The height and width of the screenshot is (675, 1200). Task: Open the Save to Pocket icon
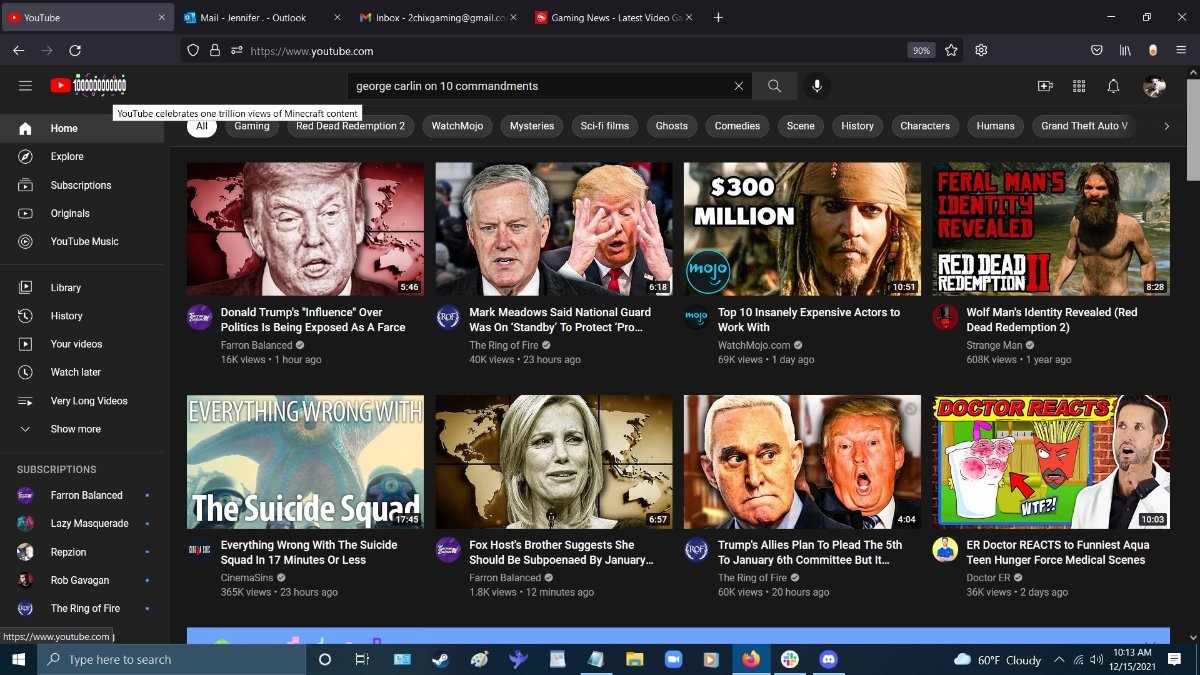(x=1097, y=50)
